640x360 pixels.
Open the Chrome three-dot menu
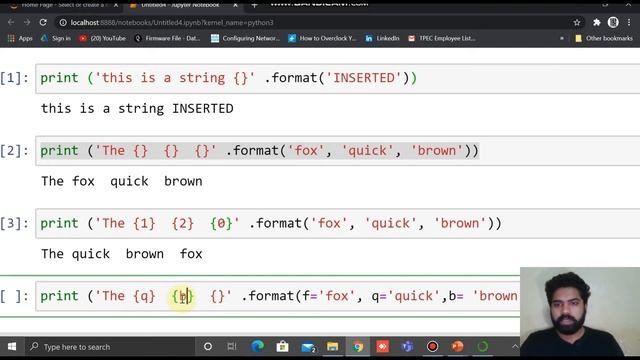pos(629,22)
